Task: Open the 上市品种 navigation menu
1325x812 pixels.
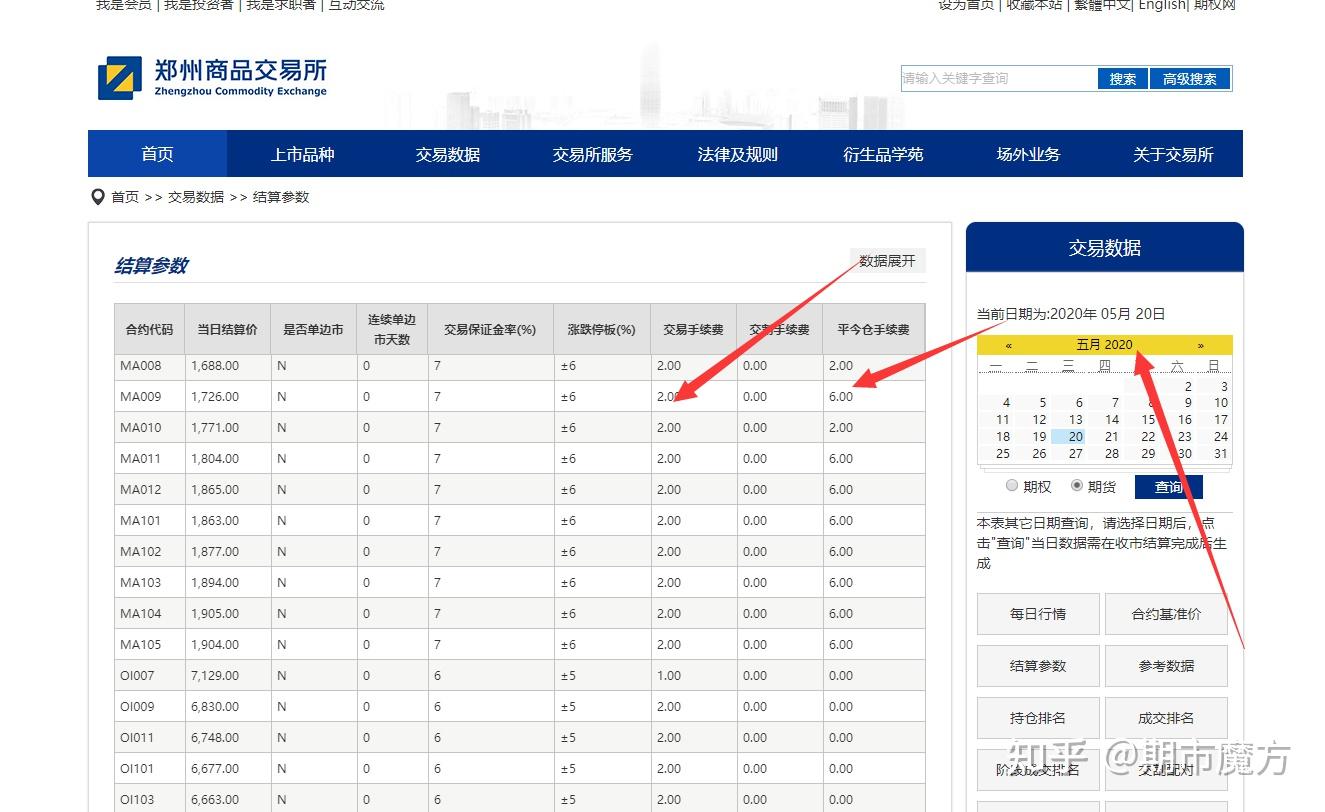Action: pyautogui.click(x=302, y=154)
